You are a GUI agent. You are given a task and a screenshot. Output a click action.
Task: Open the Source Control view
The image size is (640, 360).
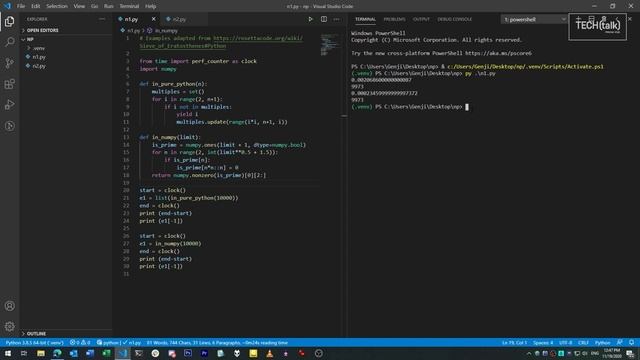click(x=9, y=63)
